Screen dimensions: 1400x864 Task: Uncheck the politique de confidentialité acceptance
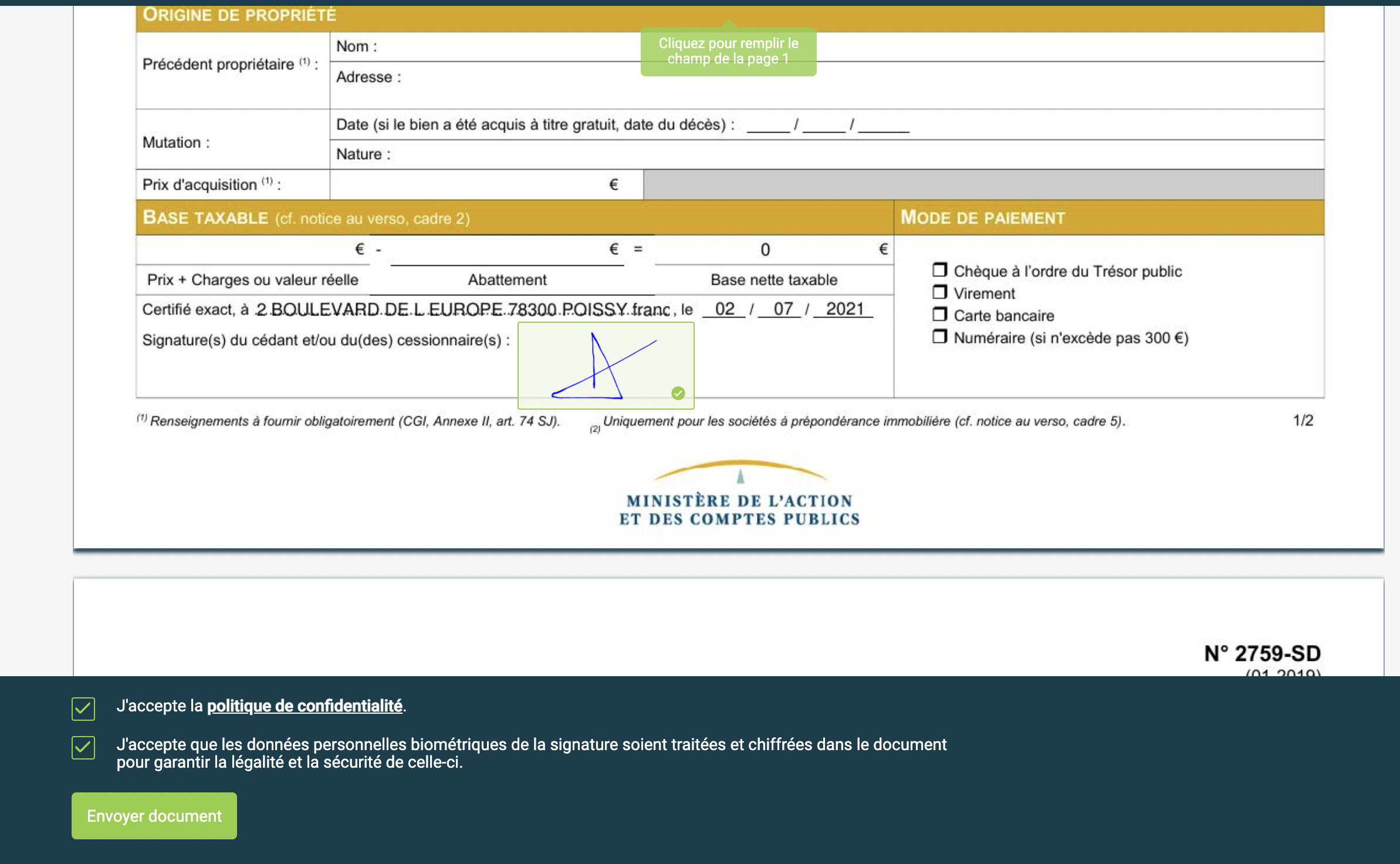point(83,709)
